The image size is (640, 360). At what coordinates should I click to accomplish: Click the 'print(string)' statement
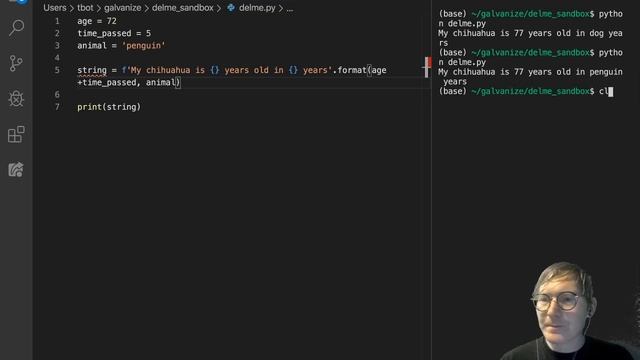pos(109,107)
